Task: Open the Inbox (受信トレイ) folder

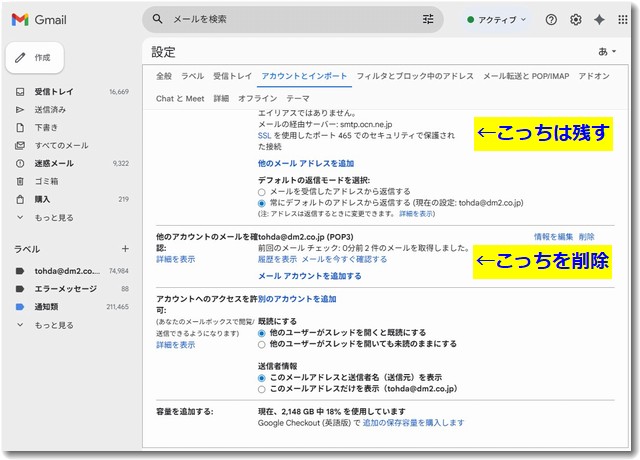Action: 54,91
